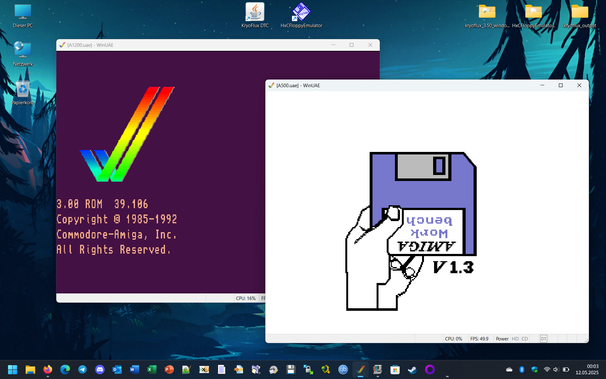Viewport: 606px width, 379px height.
Task: Activate the WinUAE checkmark taskbar icon
Action: (x=360, y=370)
